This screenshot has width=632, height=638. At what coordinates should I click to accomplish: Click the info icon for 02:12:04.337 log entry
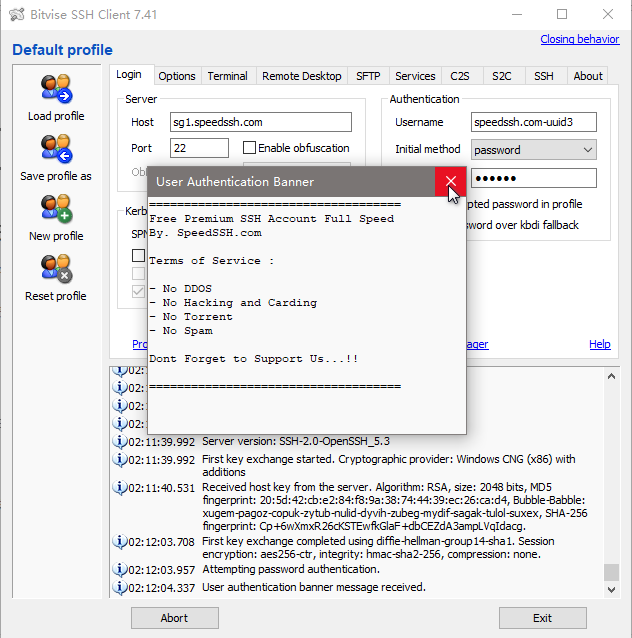[x=120, y=588]
